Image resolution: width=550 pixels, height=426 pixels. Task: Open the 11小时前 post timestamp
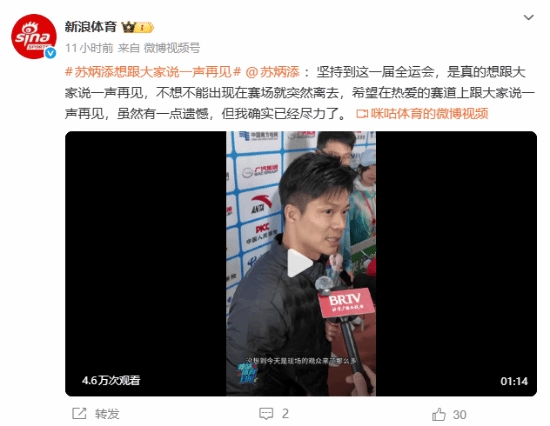[89, 48]
